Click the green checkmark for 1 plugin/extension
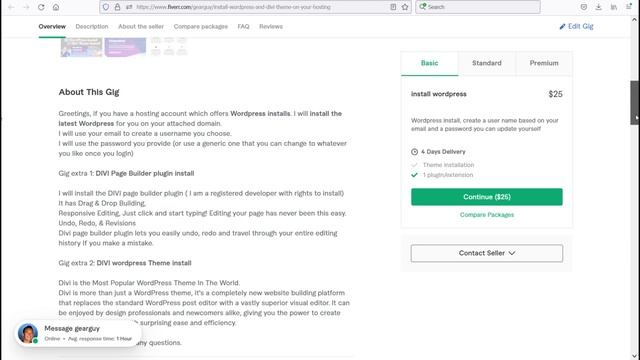Screen dimensions: 640x360 414,175
